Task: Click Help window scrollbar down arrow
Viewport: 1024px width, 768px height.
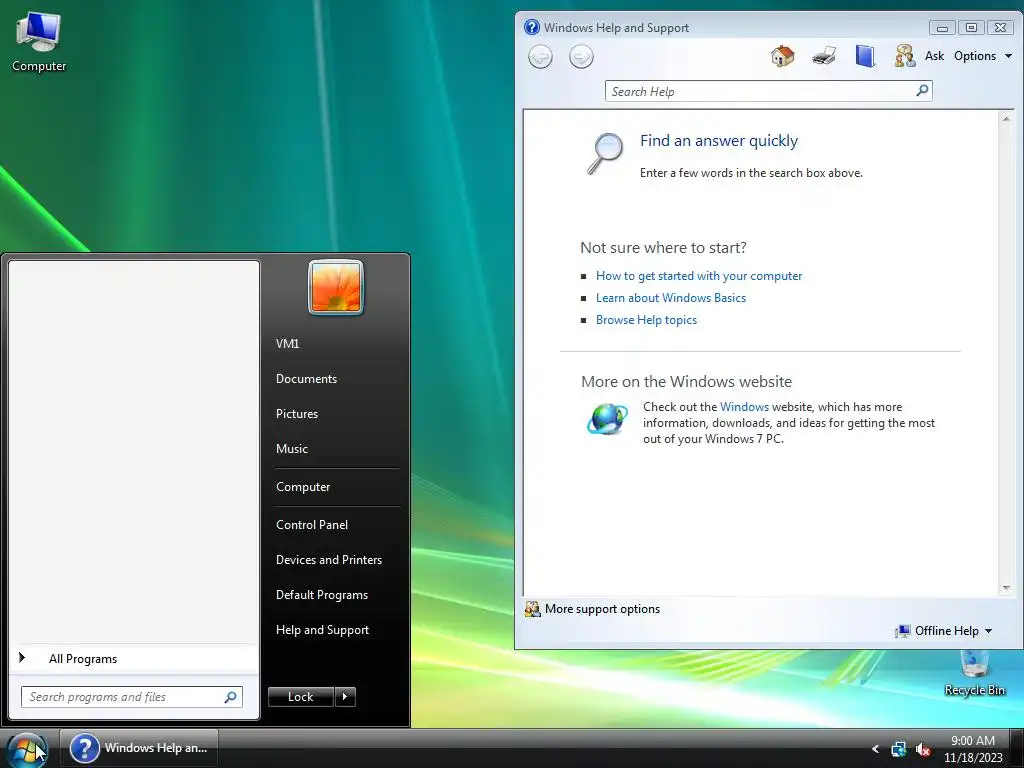Action: (1006, 588)
